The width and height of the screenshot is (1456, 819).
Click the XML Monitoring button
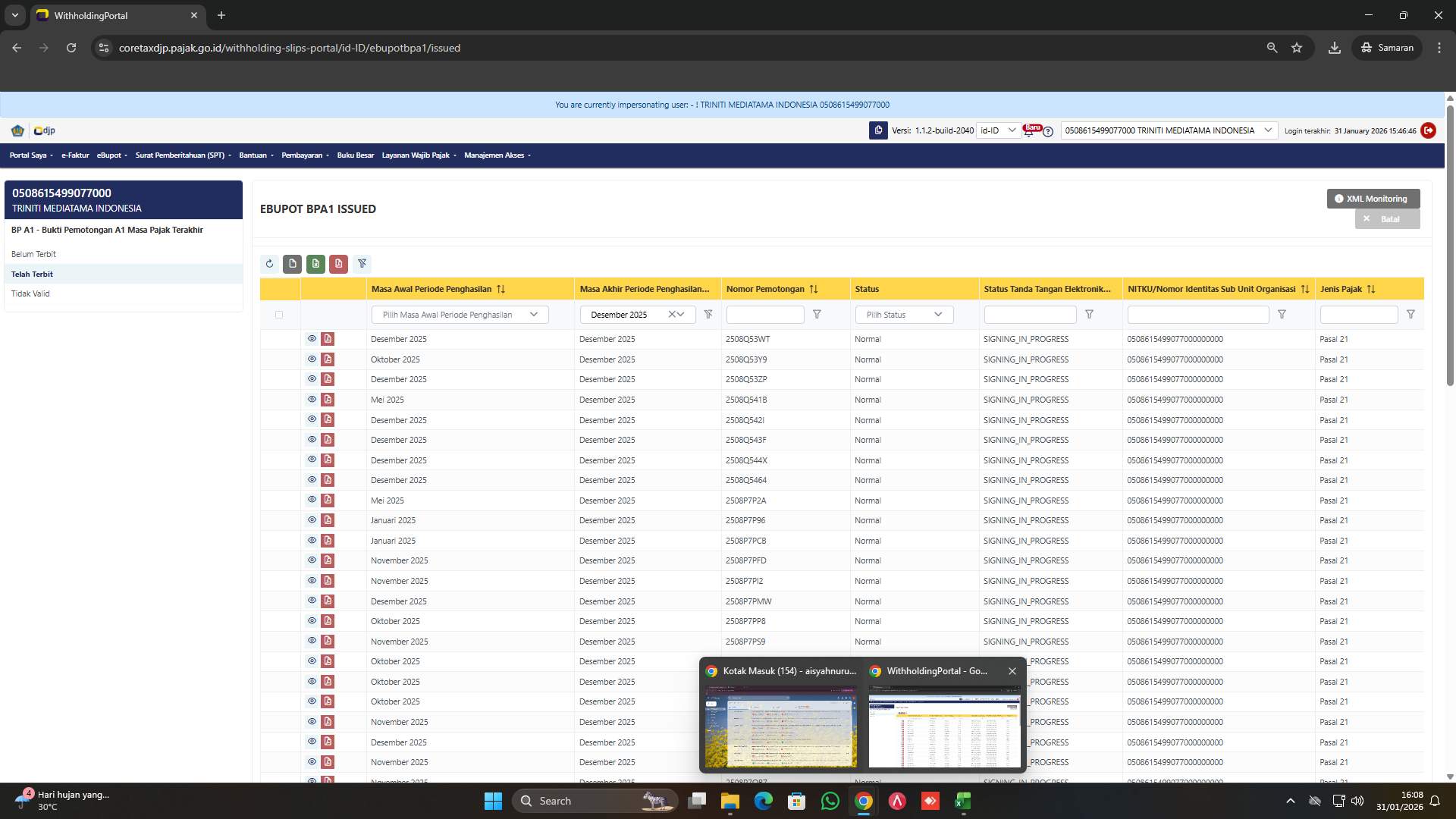[x=1372, y=198]
